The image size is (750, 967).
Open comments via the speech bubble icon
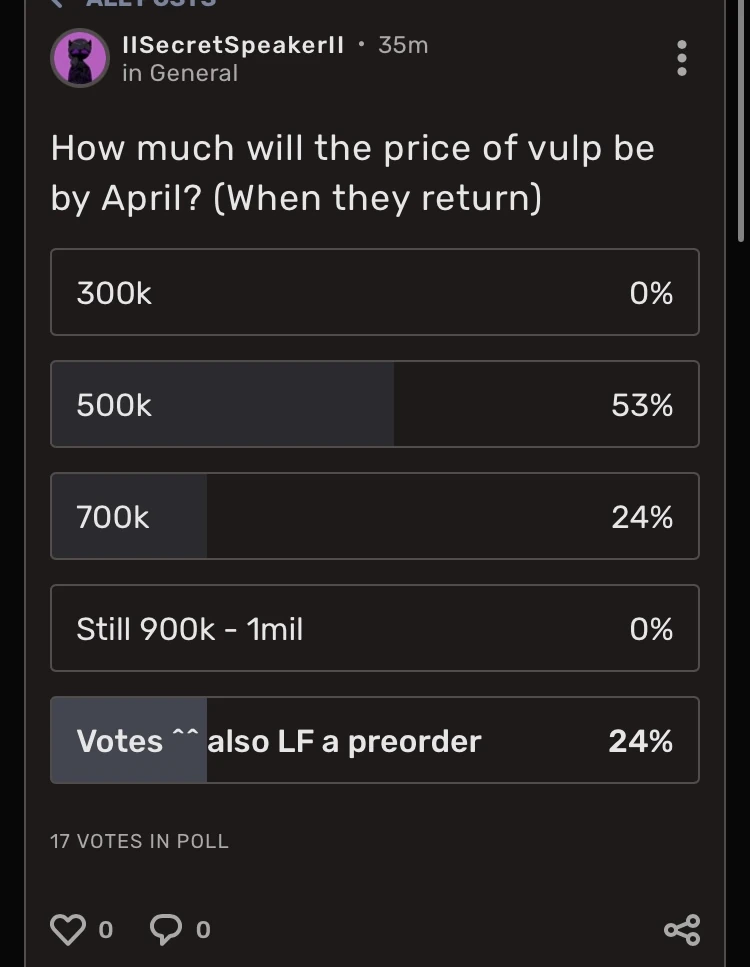point(165,929)
